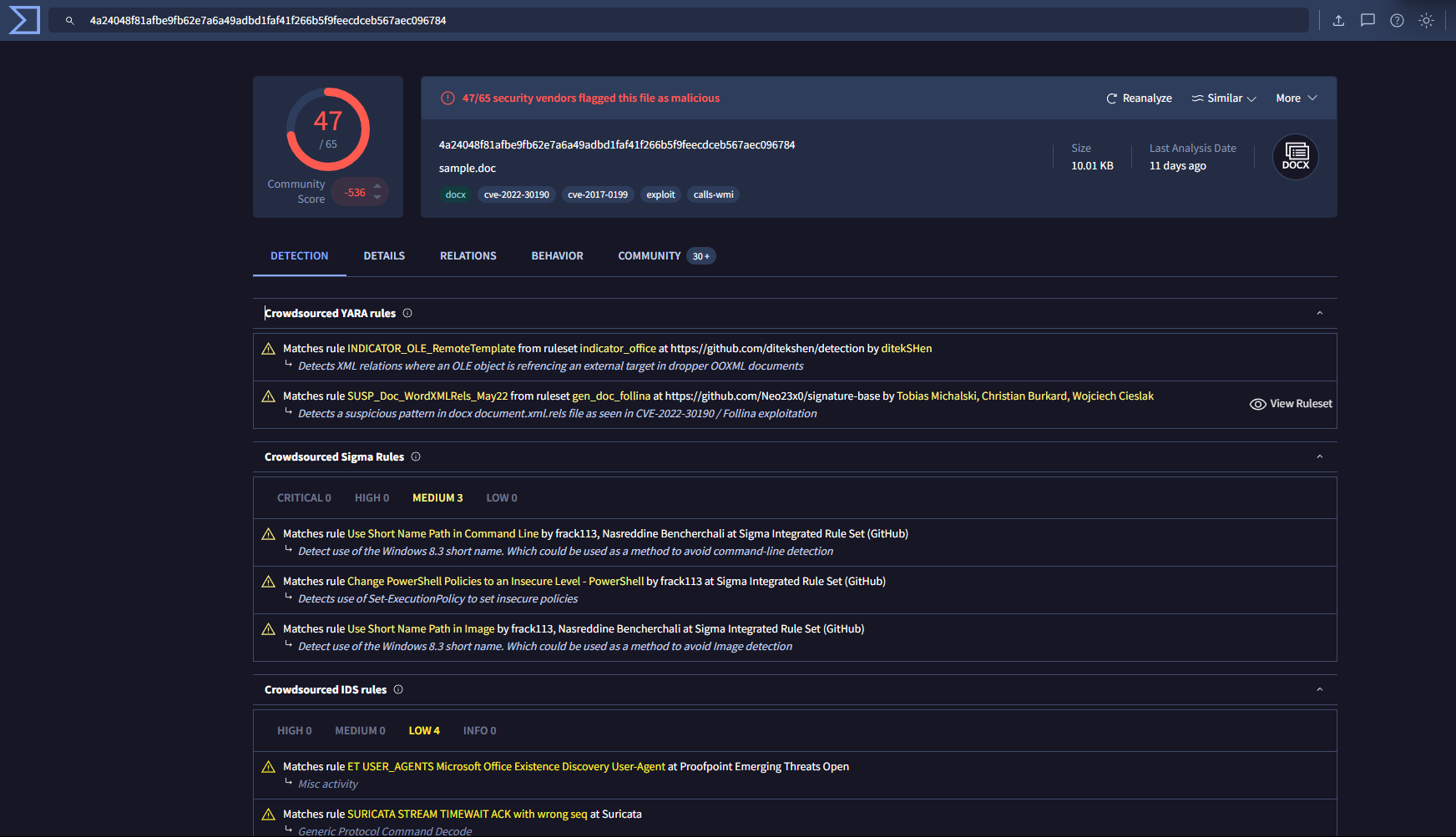Click the cve-2017-0199 tag
This screenshot has height=837, width=1456.
[x=598, y=195]
